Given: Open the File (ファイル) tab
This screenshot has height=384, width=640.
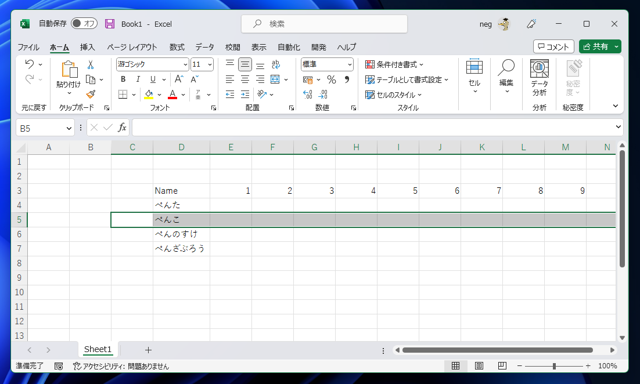Looking at the screenshot, I should pos(28,47).
